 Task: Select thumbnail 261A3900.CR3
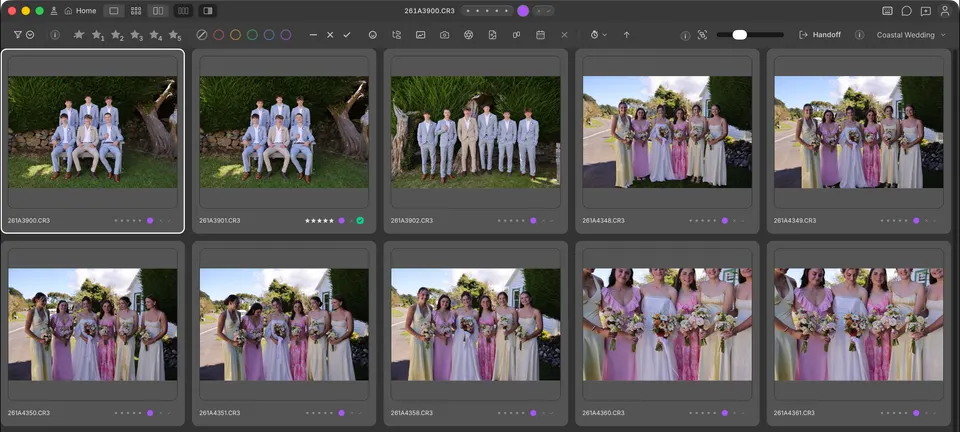(x=92, y=141)
